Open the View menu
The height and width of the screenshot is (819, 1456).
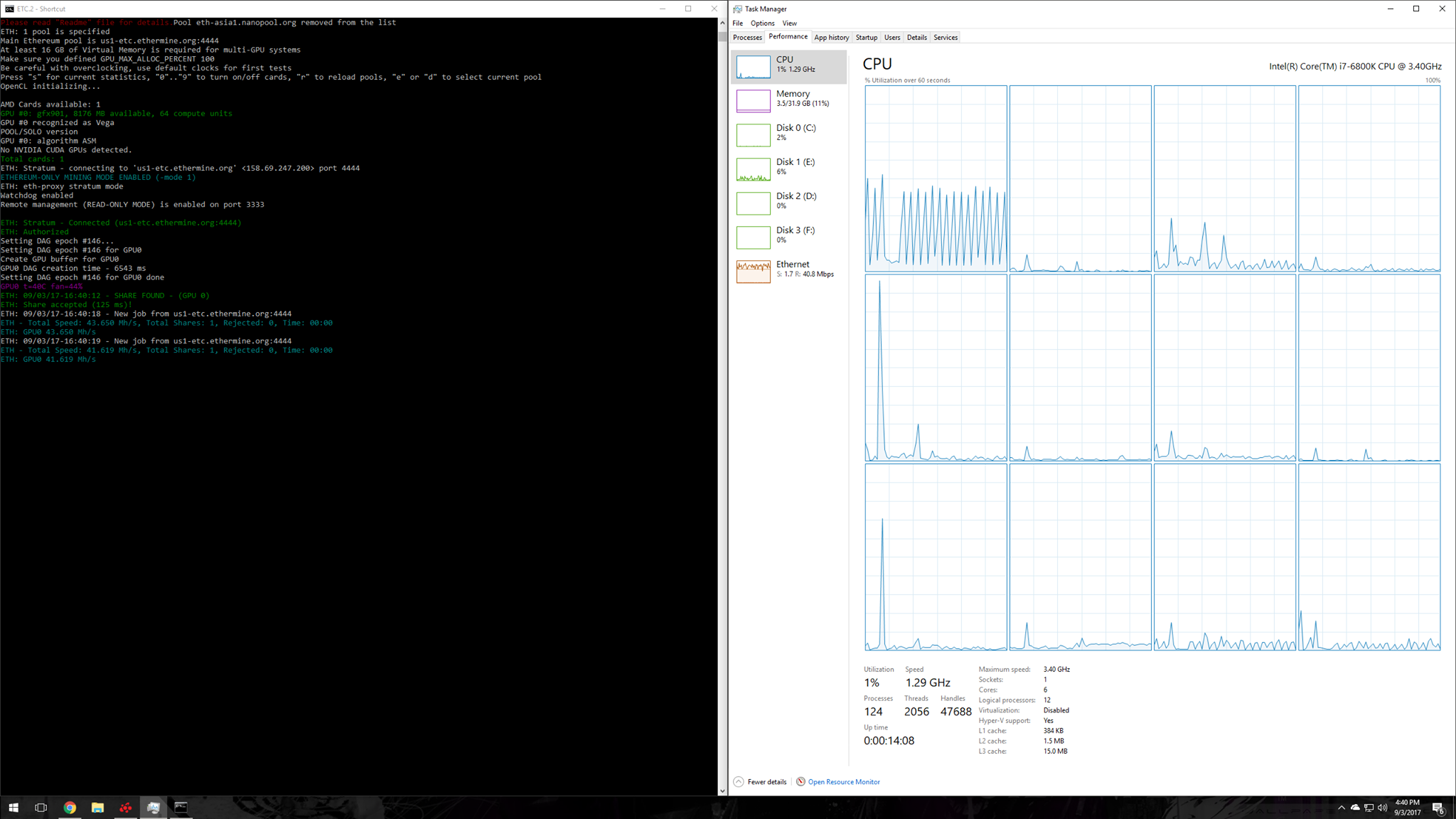[789, 23]
